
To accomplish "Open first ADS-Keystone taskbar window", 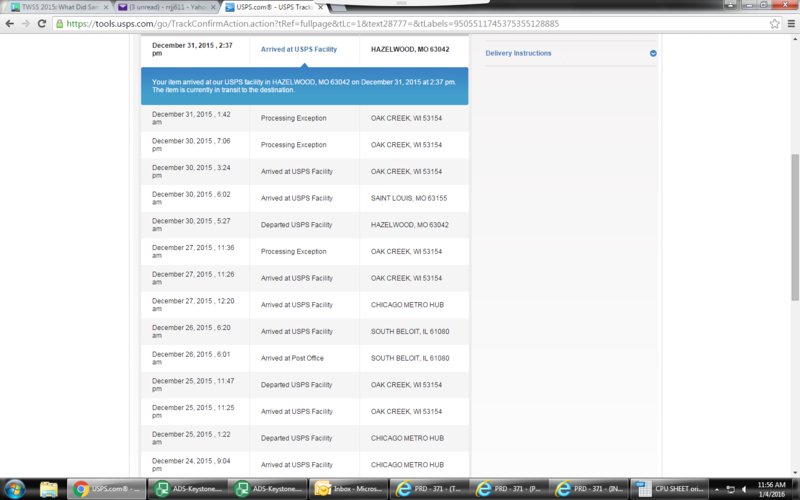I will [x=187, y=489].
